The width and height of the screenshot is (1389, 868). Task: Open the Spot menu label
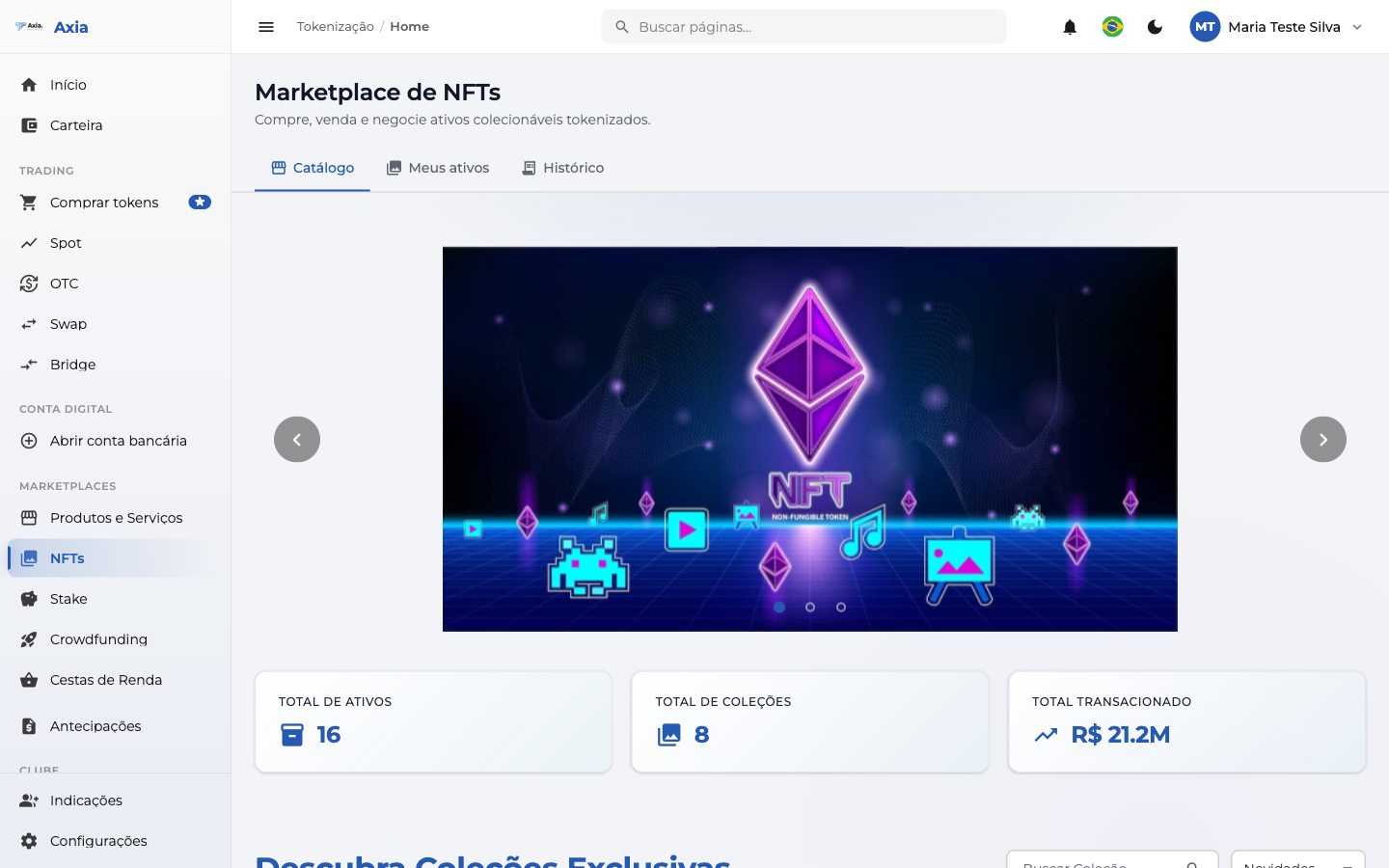pos(66,243)
